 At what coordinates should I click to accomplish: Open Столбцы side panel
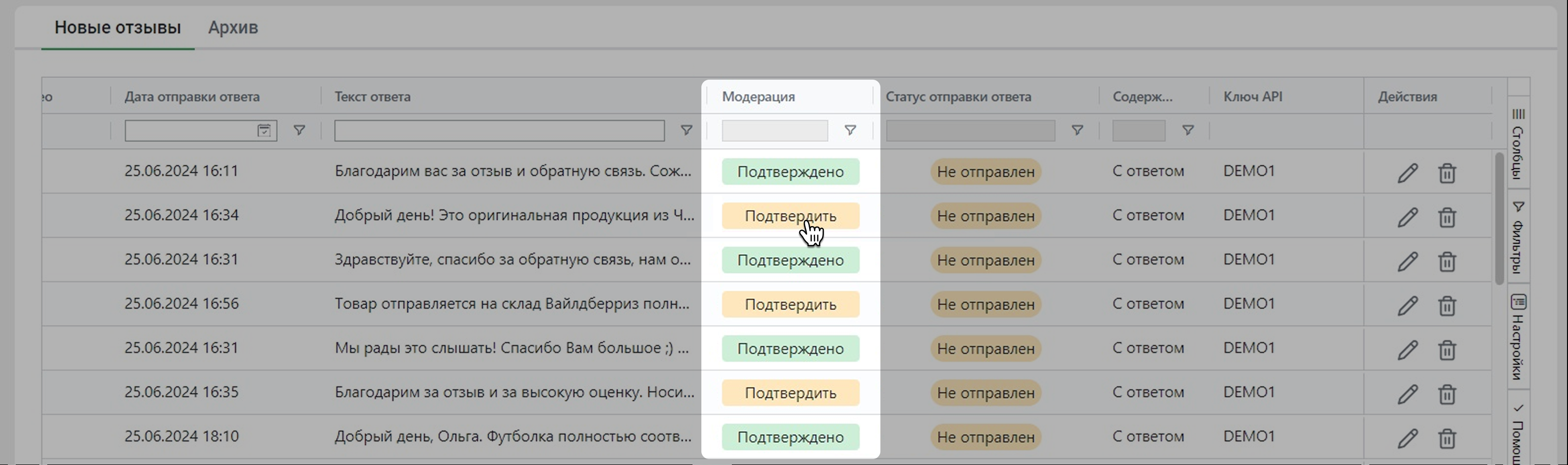[x=1518, y=145]
